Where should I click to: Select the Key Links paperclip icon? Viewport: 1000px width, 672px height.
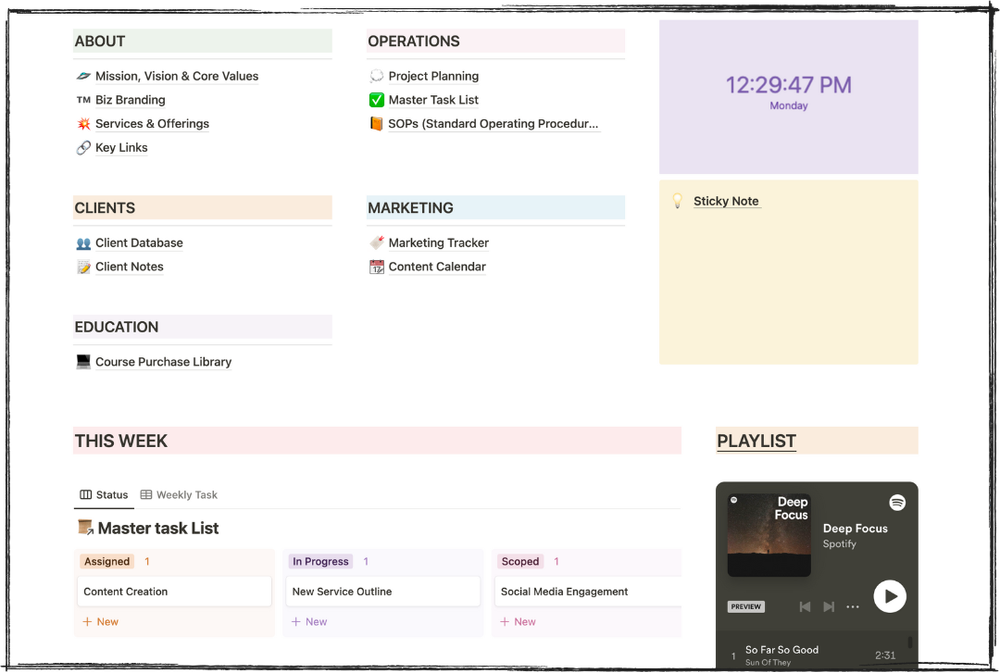[83, 147]
